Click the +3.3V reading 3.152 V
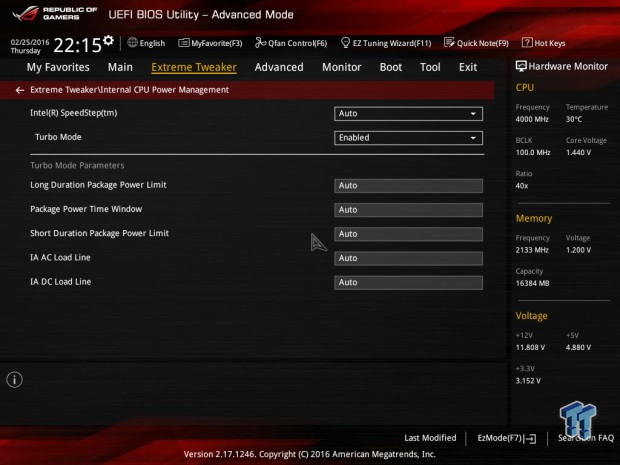Image resolution: width=620 pixels, height=465 pixels. (528, 380)
